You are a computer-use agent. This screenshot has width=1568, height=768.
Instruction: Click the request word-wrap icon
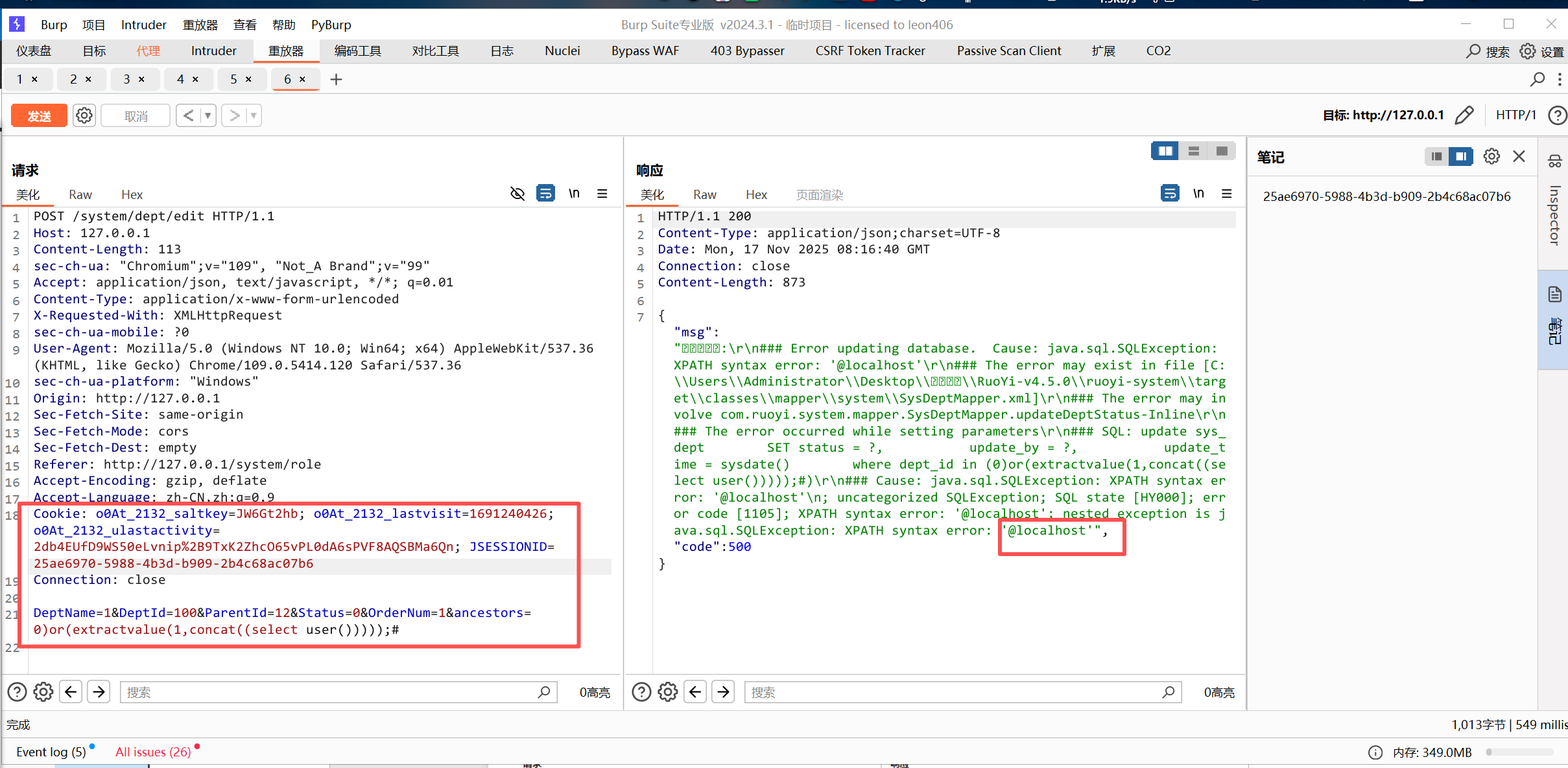[545, 193]
